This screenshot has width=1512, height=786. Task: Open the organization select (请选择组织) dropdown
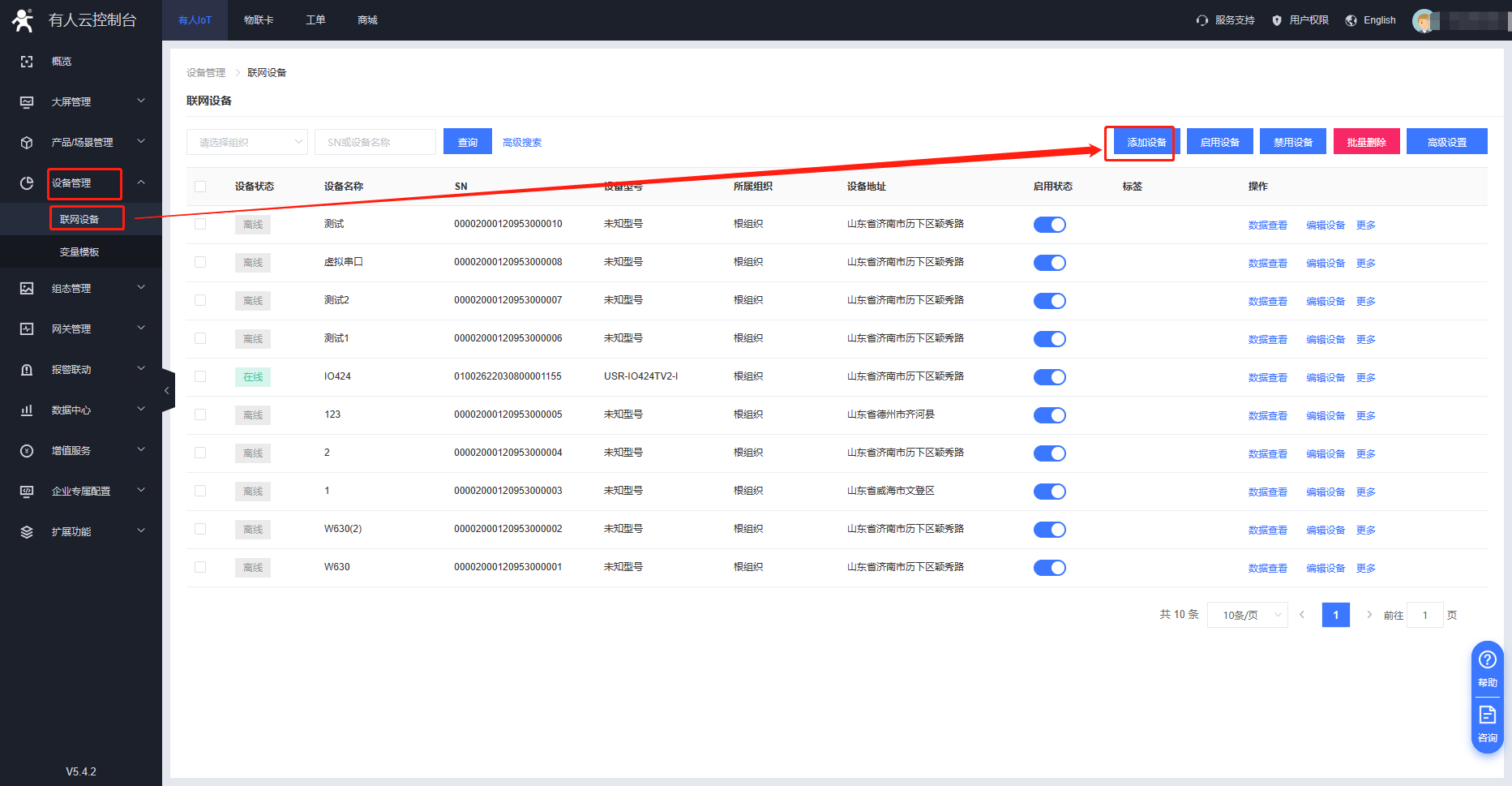tap(246, 142)
